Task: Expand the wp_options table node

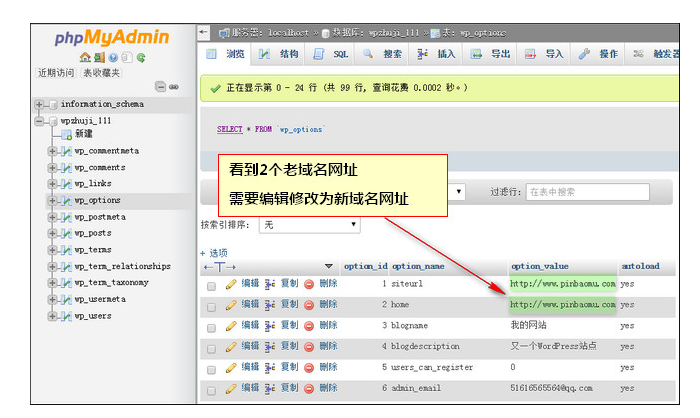Action: [52, 201]
